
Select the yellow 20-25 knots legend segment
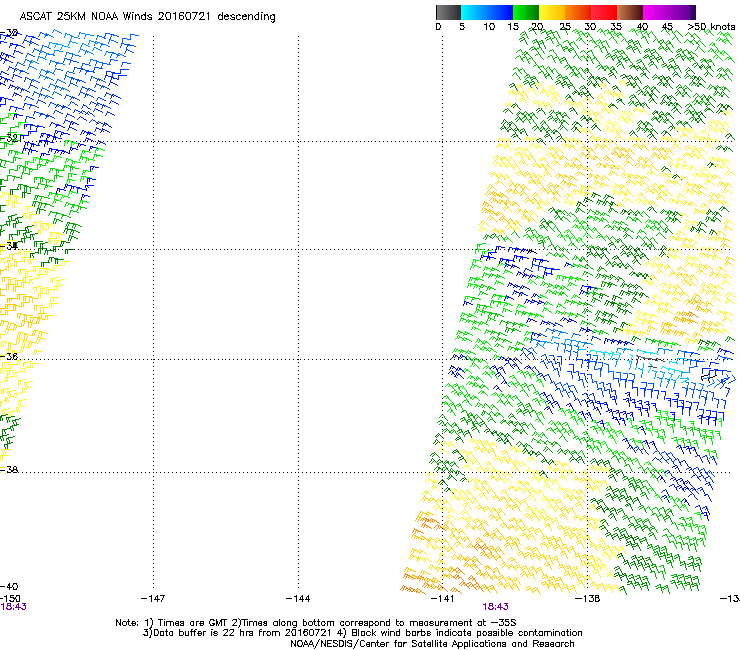click(552, 12)
